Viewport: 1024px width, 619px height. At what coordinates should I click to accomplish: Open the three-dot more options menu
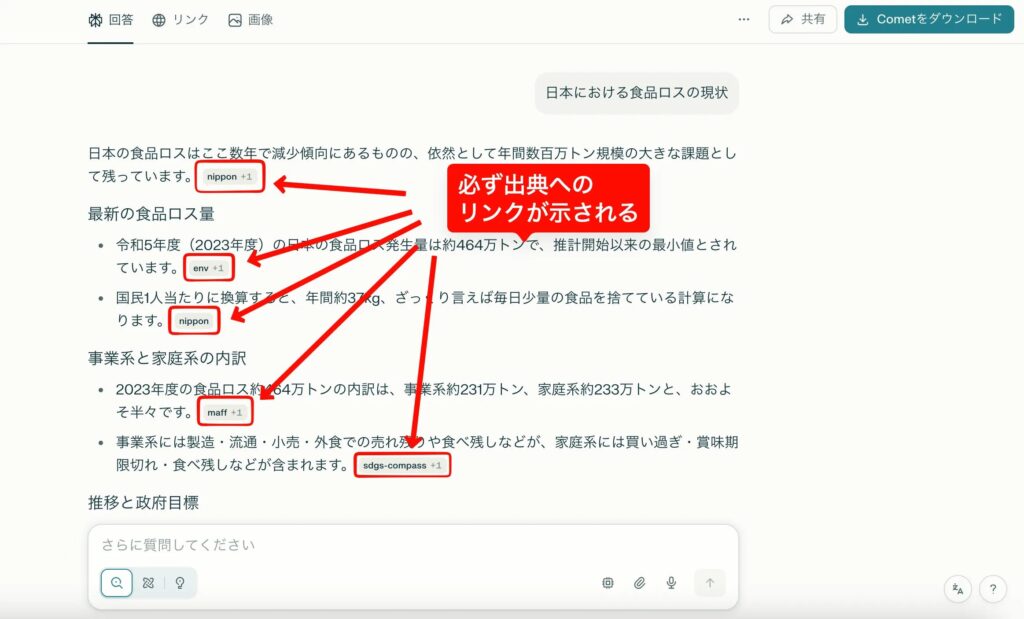[x=744, y=19]
